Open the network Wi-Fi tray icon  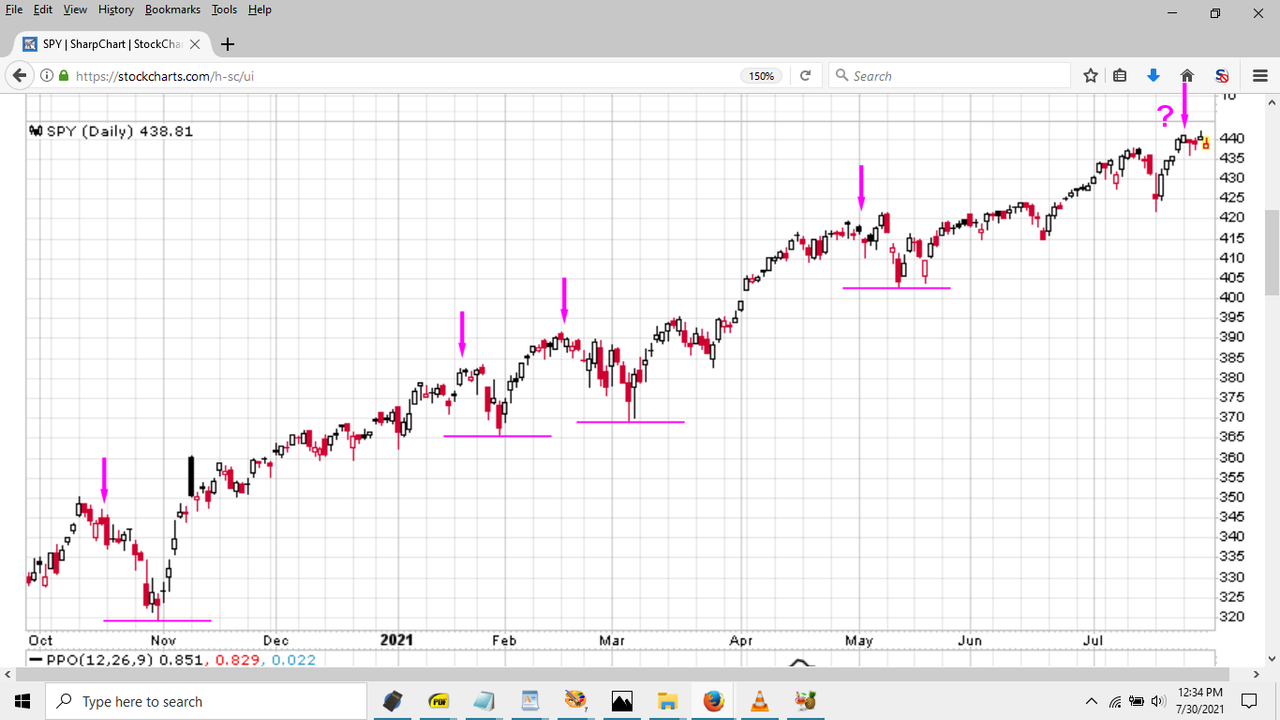point(1114,701)
